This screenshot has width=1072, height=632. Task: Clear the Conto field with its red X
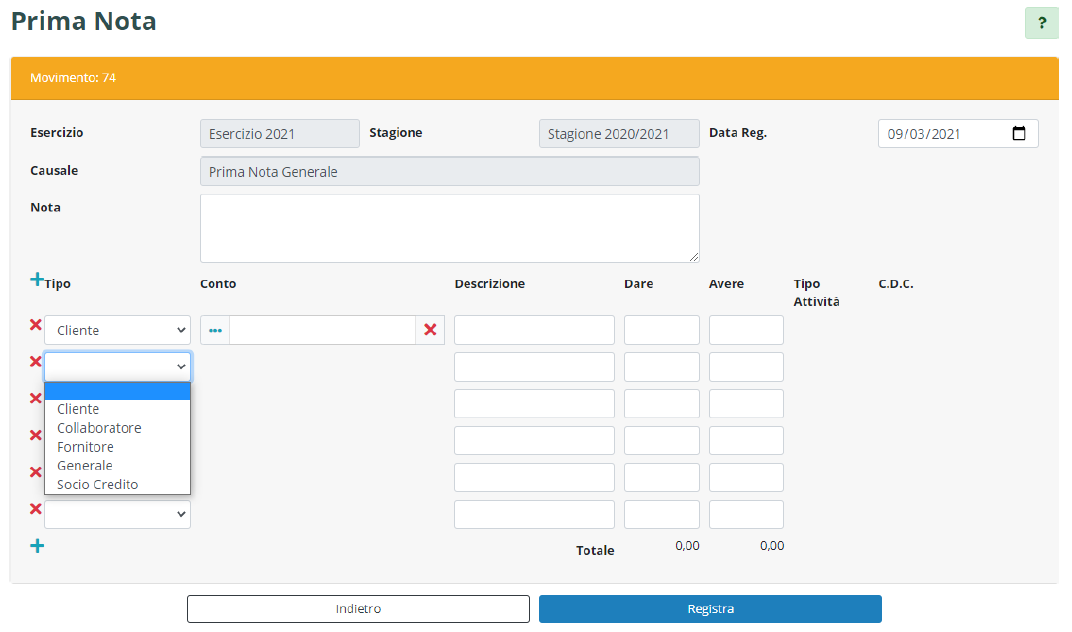point(430,330)
